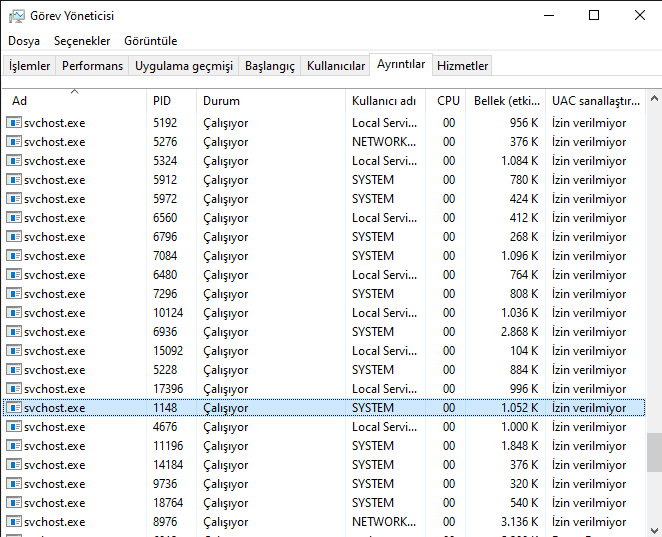Click the icon of svchost.exe PID 5228
Viewport: 662px width, 537px height.
(14, 369)
